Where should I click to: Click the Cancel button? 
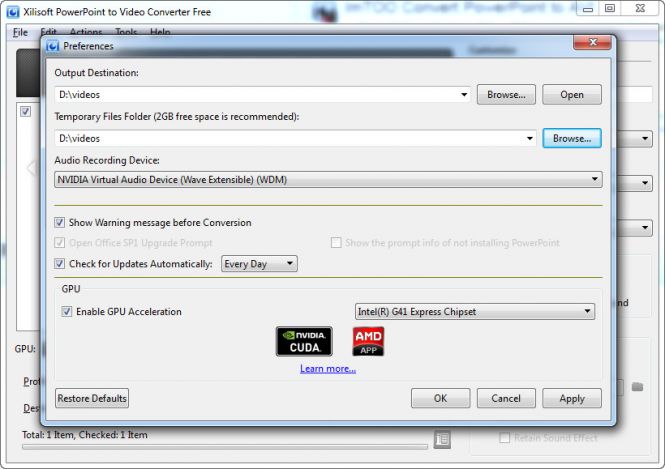point(506,398)
